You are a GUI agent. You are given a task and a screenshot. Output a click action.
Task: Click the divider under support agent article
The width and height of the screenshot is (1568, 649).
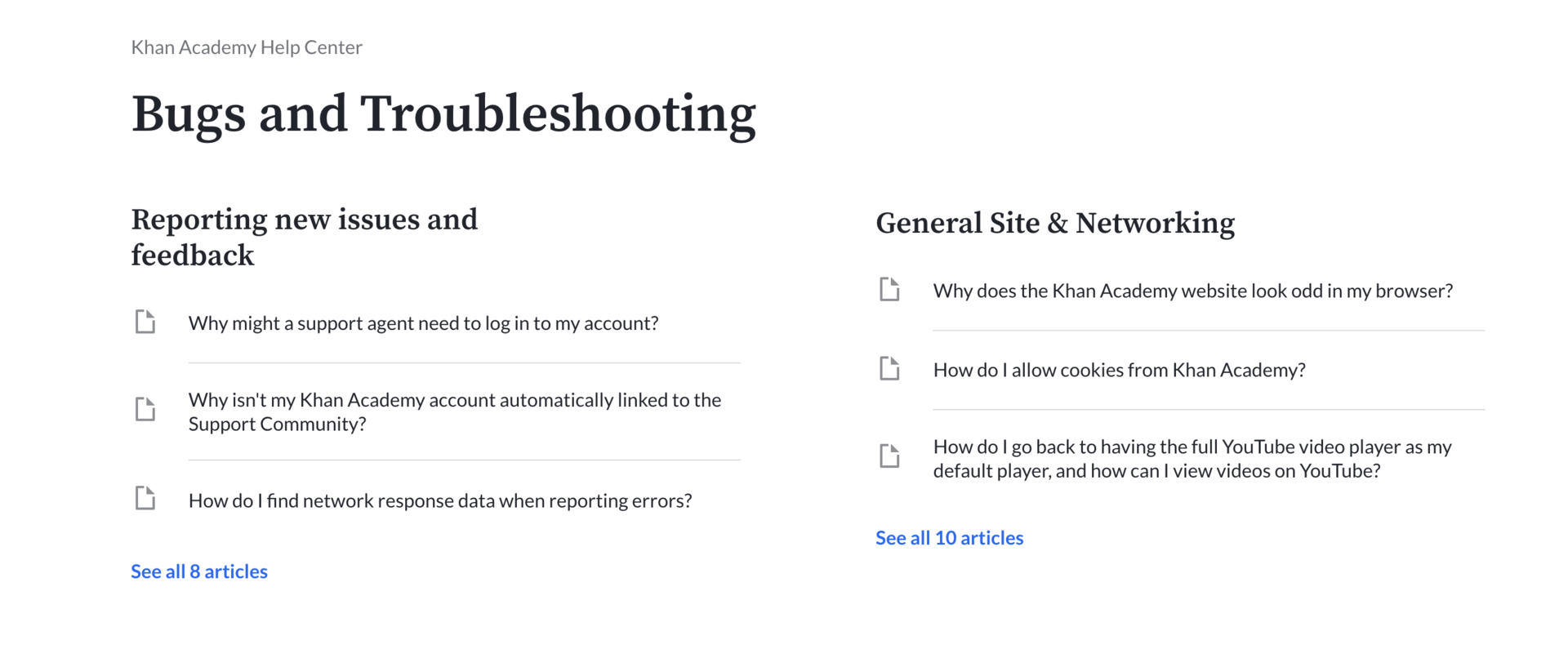(464, 362)
